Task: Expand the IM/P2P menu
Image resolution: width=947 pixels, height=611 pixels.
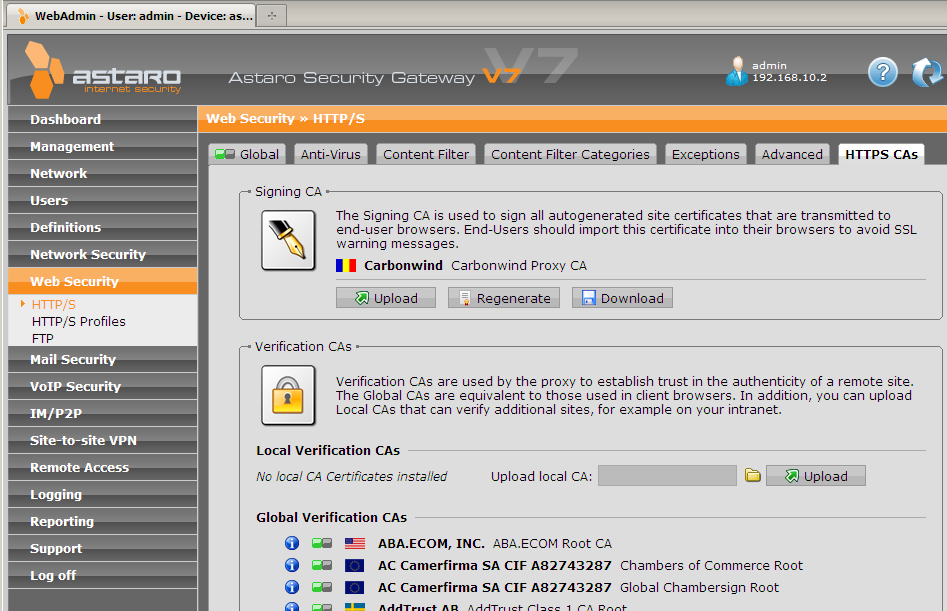Action: point(103,414)
